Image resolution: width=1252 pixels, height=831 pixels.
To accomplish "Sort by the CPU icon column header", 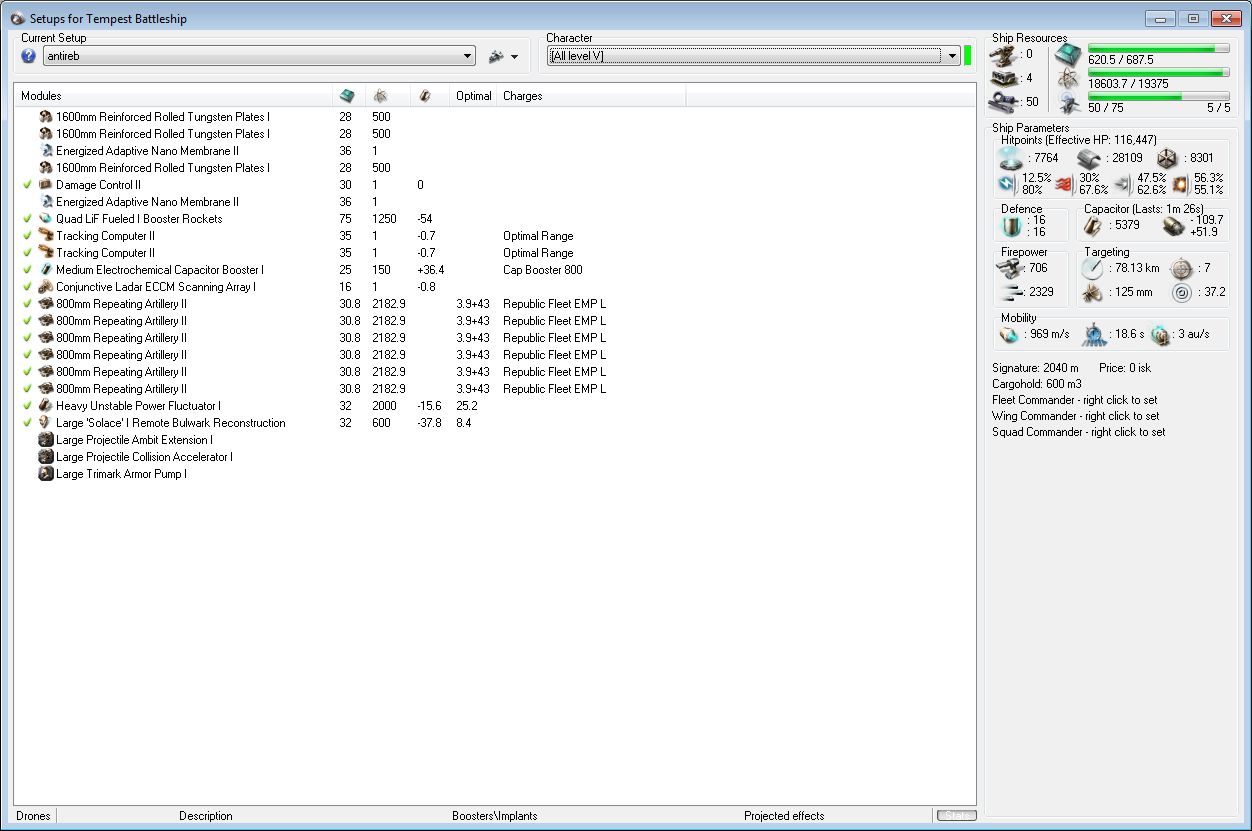I will (348, 96).
